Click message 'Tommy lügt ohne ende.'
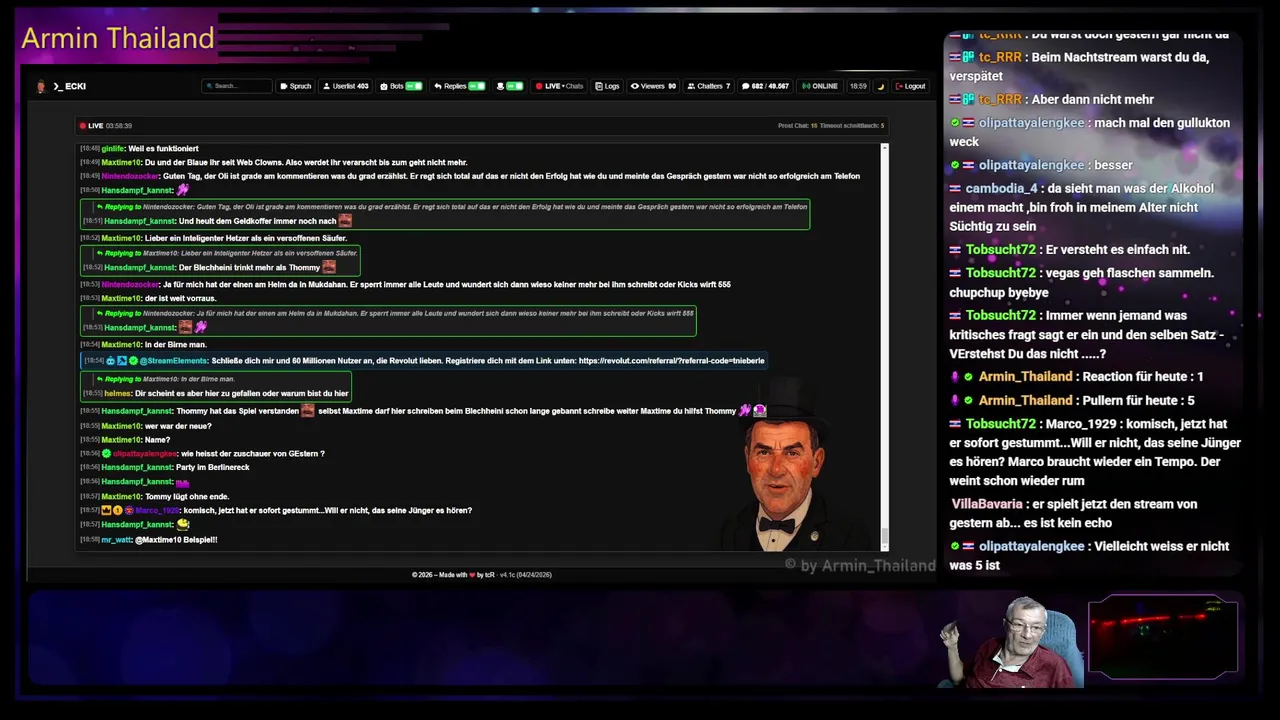This screenshot has width=1280, height=720. point(187,496)
